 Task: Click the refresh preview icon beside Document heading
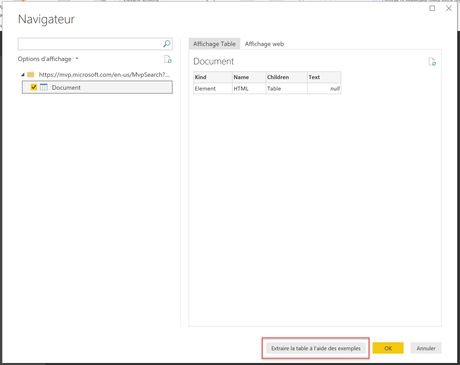[432, 62]
